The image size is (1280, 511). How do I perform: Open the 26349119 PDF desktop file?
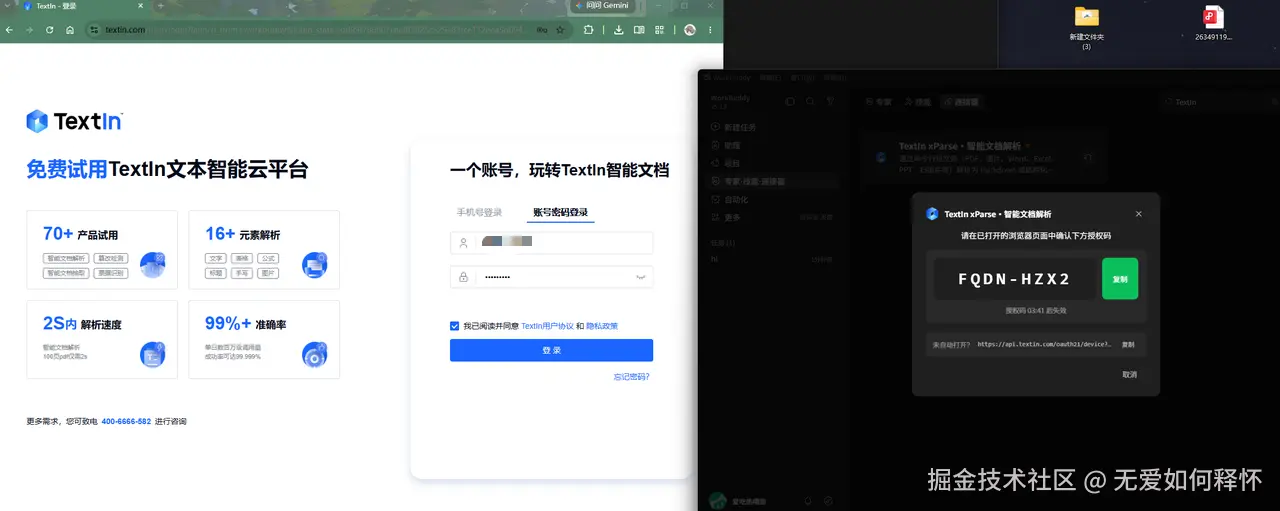point(1213,23)
